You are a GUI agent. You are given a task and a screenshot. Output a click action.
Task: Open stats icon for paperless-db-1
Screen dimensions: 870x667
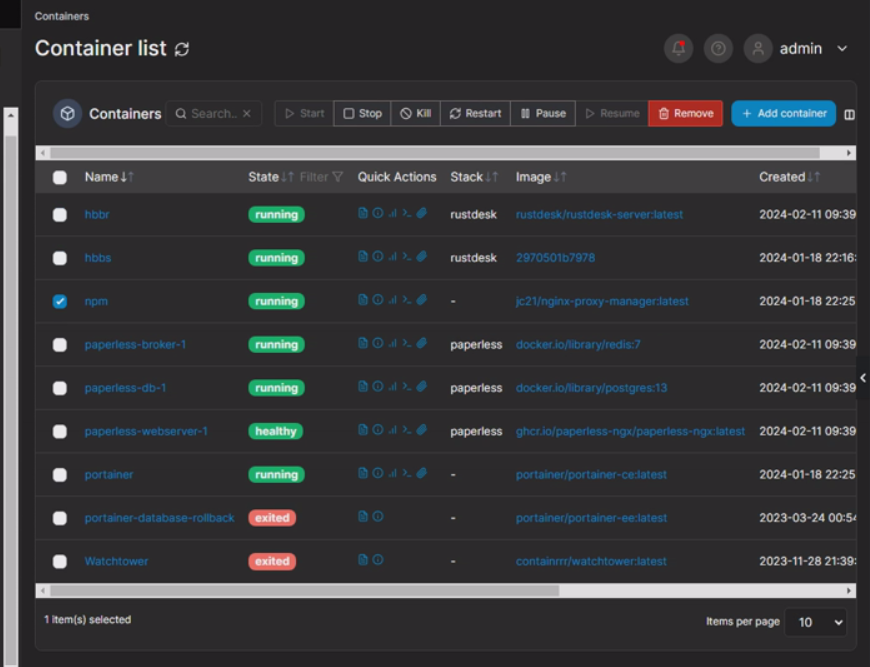[x=392, y=386]
